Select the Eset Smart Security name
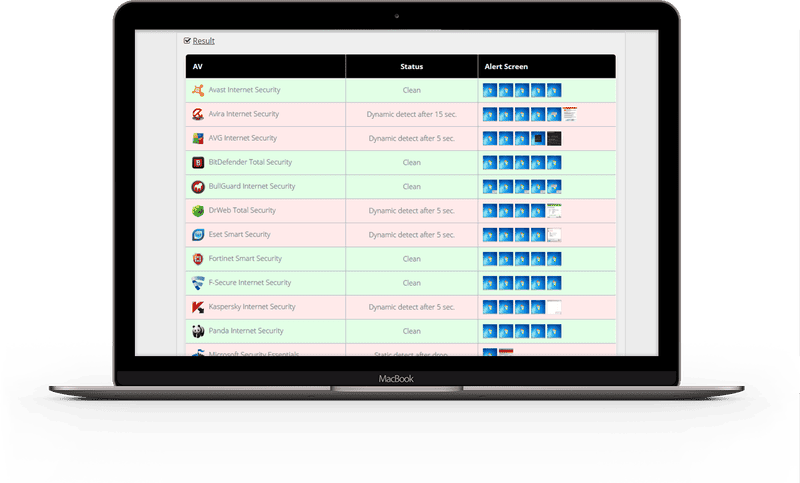The width and height of the screenshot is (800, 483). (240, 234)
